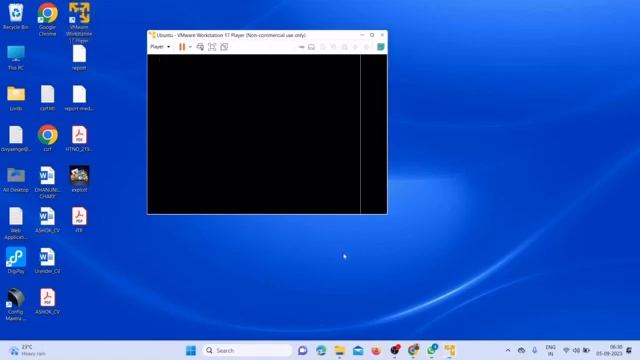The image size is (640, 360).
Task: Select the ASHOK_CV Word document icon
Action: (47, 220)
